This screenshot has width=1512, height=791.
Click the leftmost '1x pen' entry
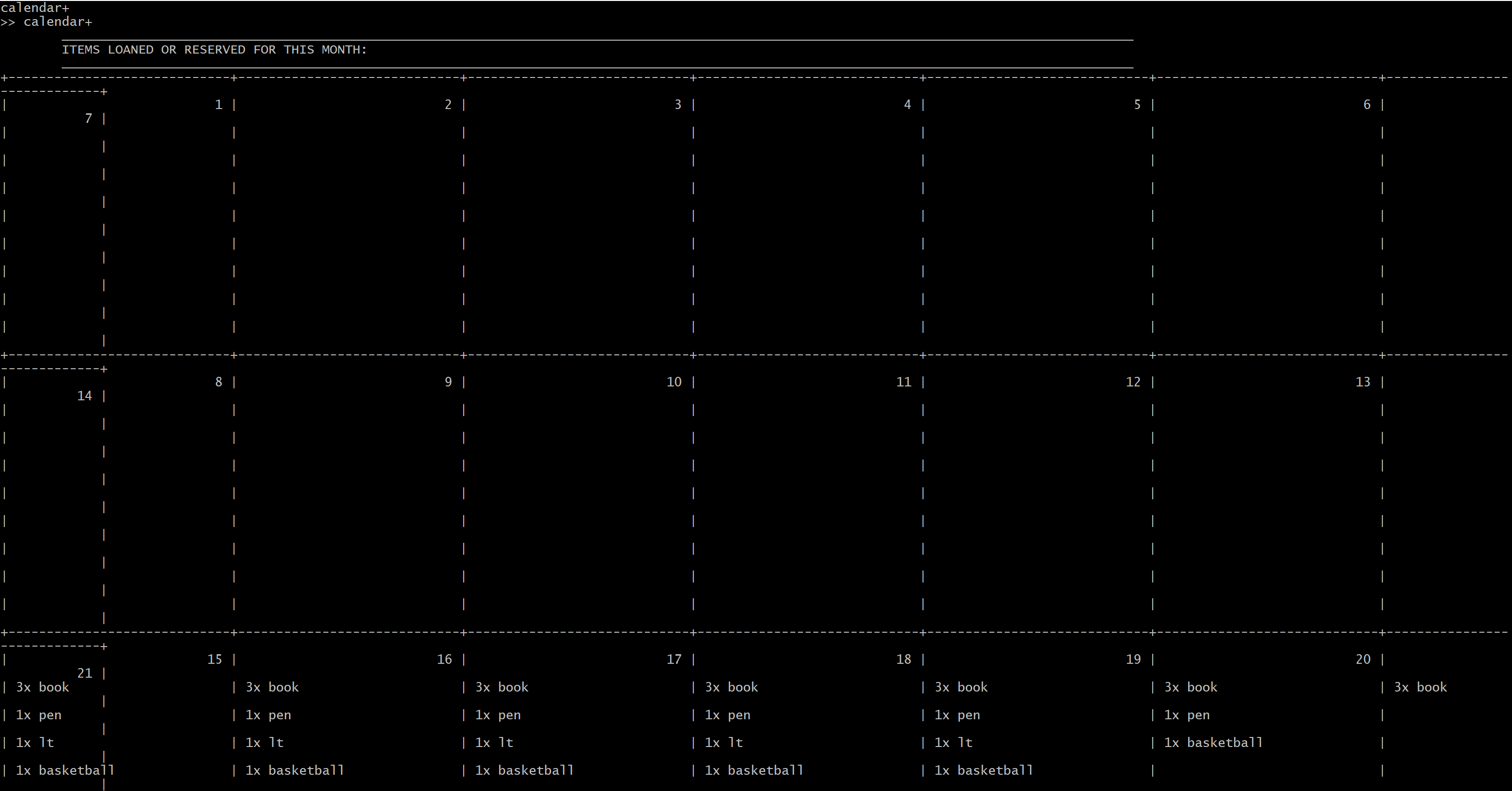coord(38,715)
